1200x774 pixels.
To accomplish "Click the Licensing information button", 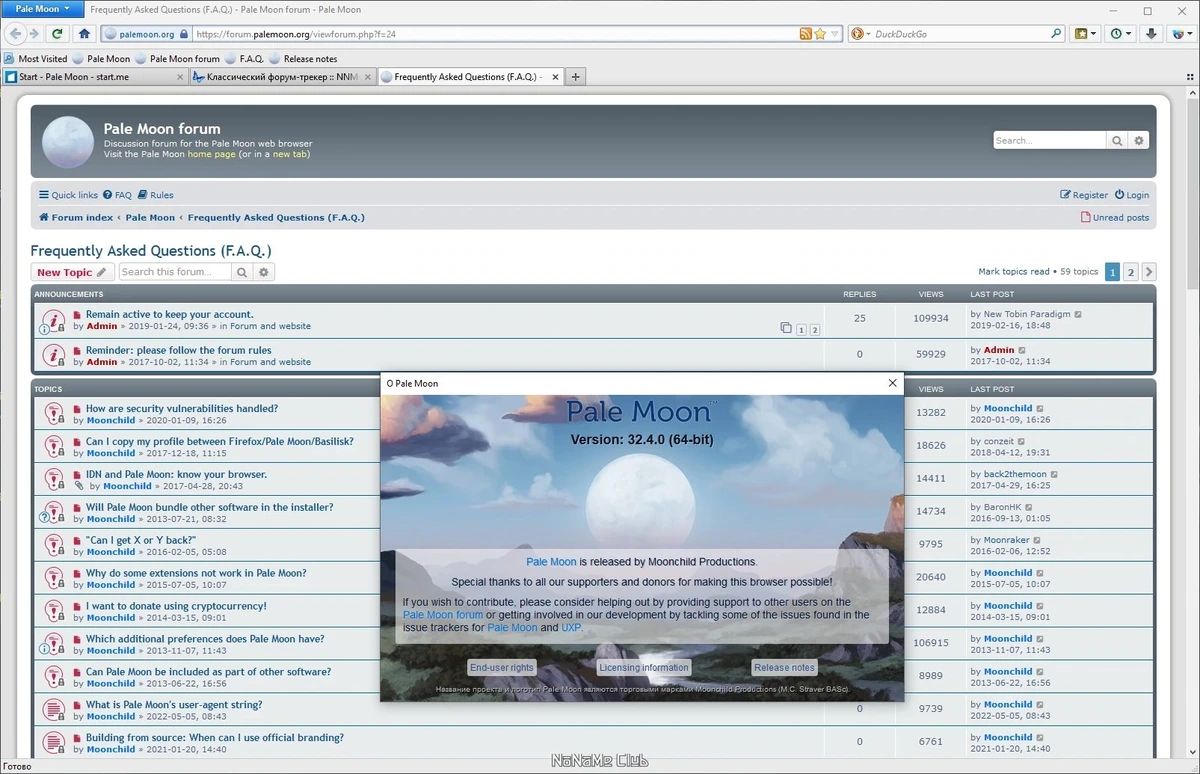I will pyautogui.click(x=644, y=668).
